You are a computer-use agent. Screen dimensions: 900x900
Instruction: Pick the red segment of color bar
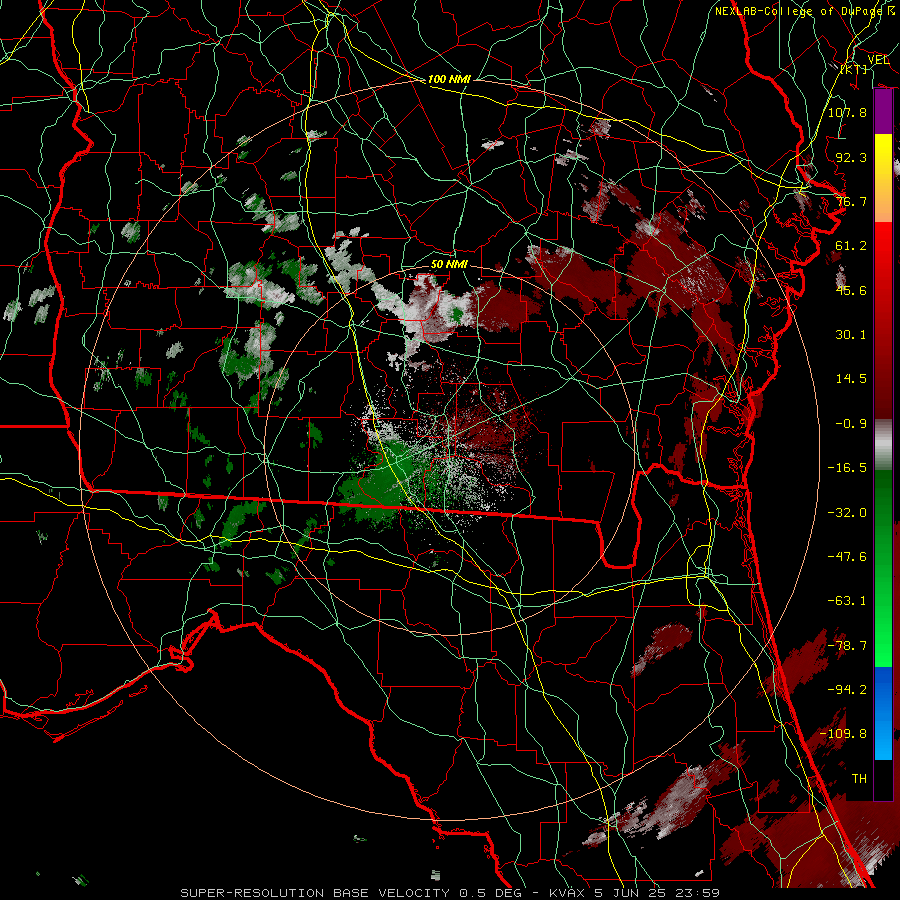point(883,320)
